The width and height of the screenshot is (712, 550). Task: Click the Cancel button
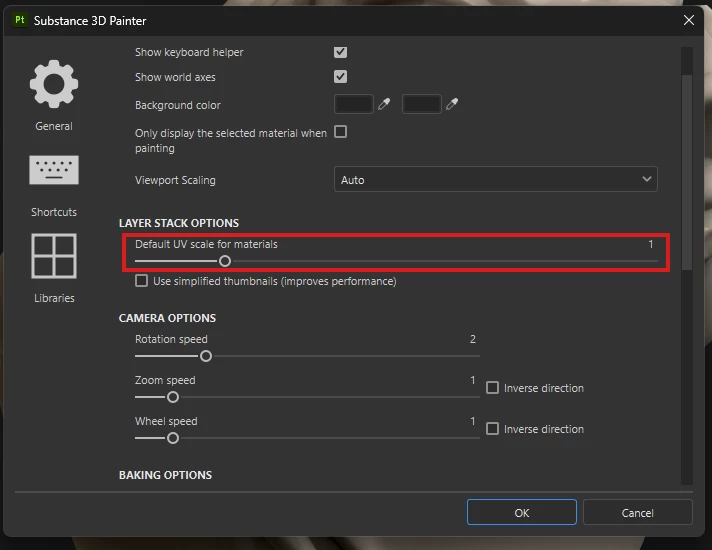[638, 513]
